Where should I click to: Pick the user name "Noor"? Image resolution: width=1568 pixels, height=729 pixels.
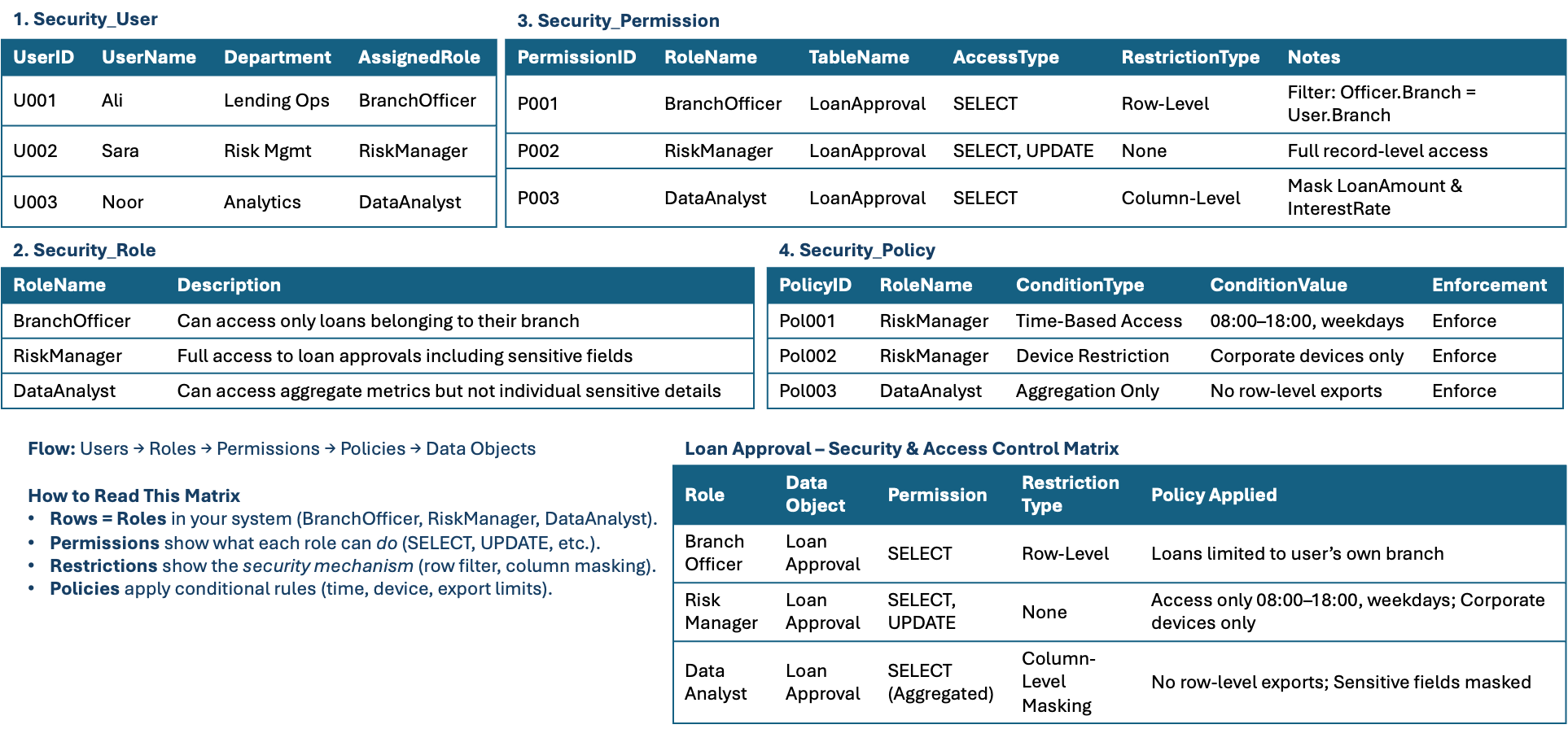123,202
